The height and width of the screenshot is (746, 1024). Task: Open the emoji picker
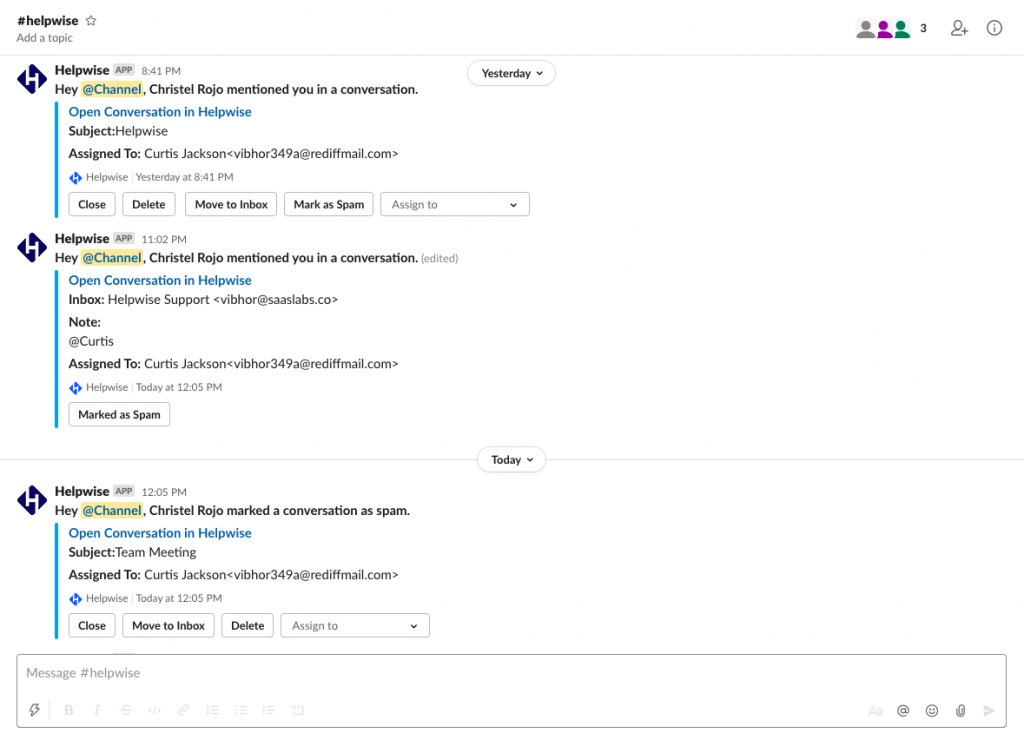coord(932,710)
